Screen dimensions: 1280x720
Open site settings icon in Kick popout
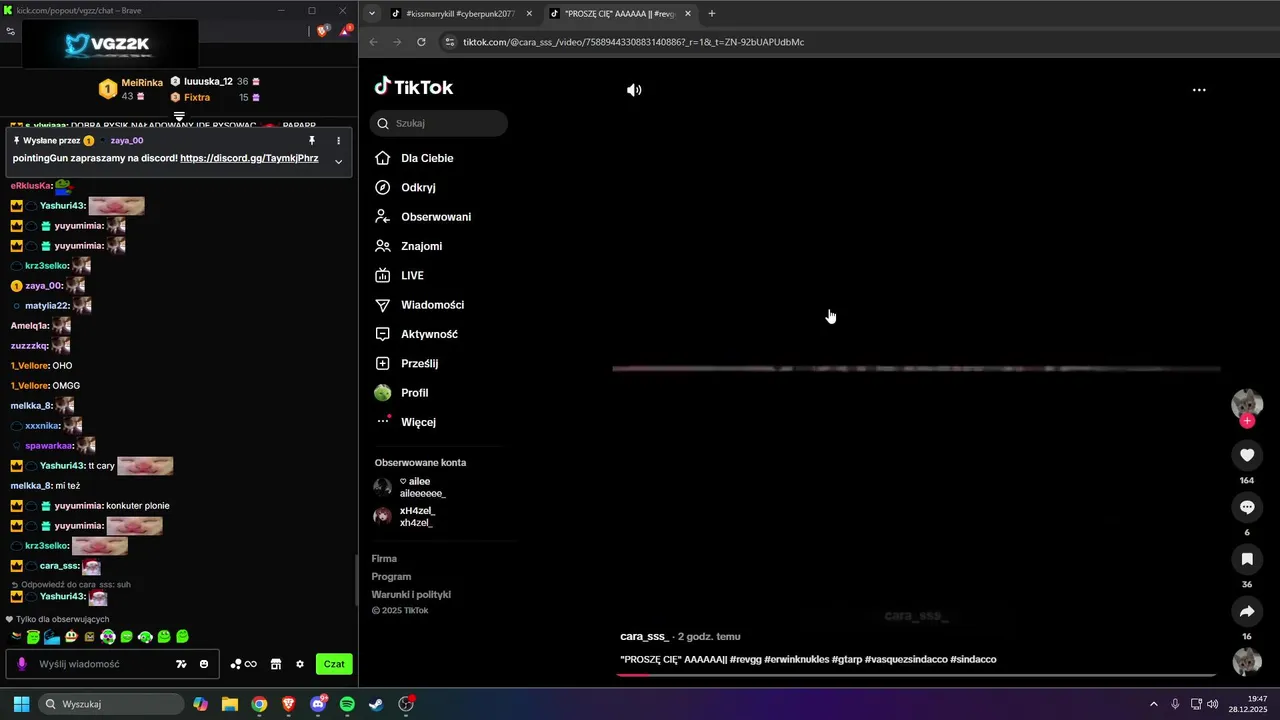10,31
